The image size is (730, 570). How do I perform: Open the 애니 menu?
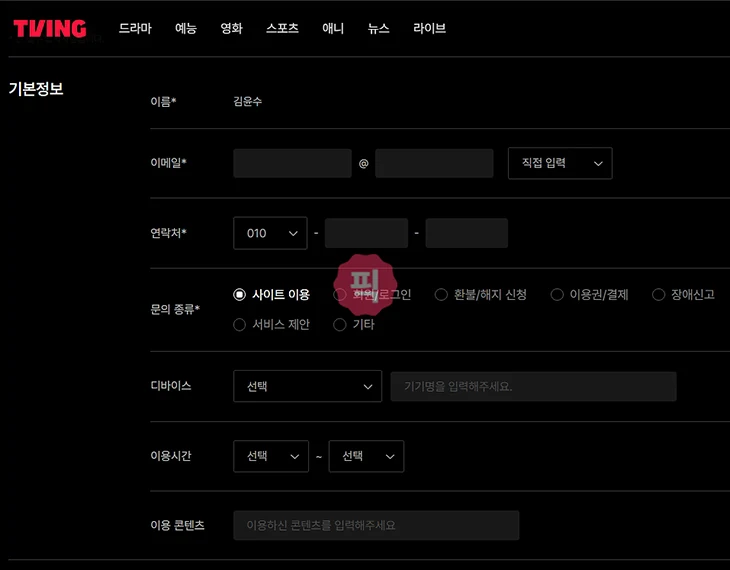pos(333,28)
